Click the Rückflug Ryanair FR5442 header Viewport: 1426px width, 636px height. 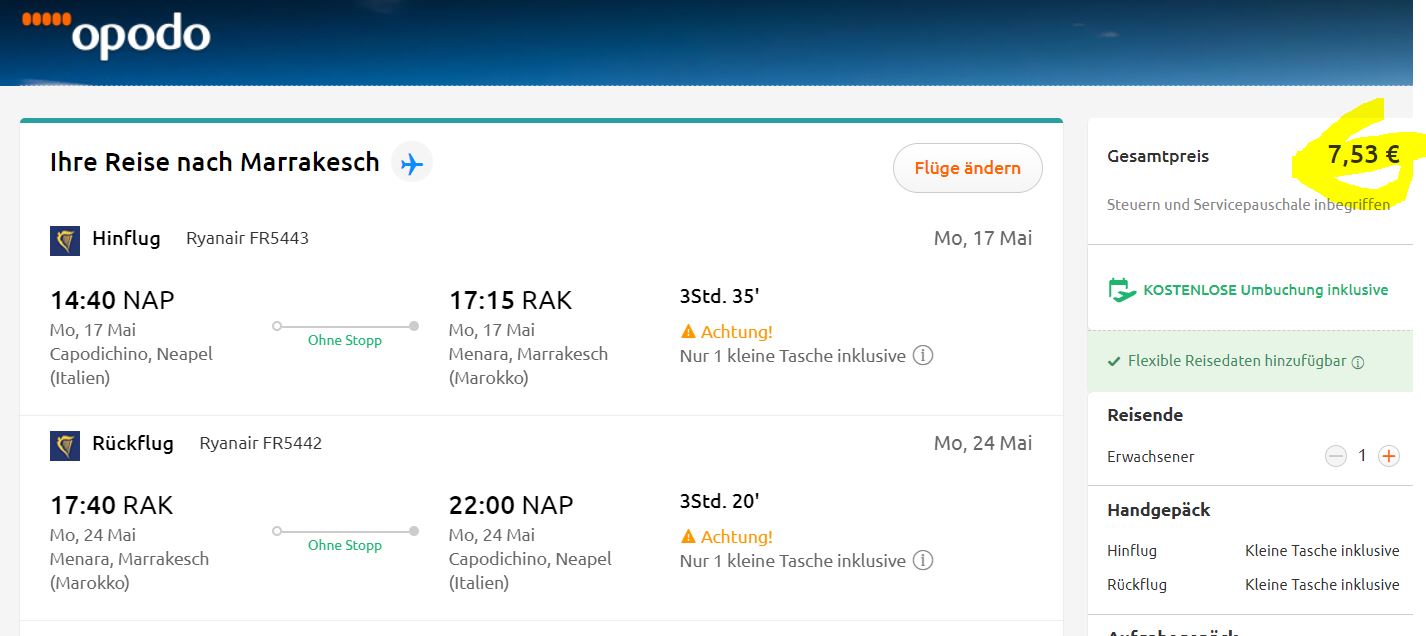coord(207,443)
